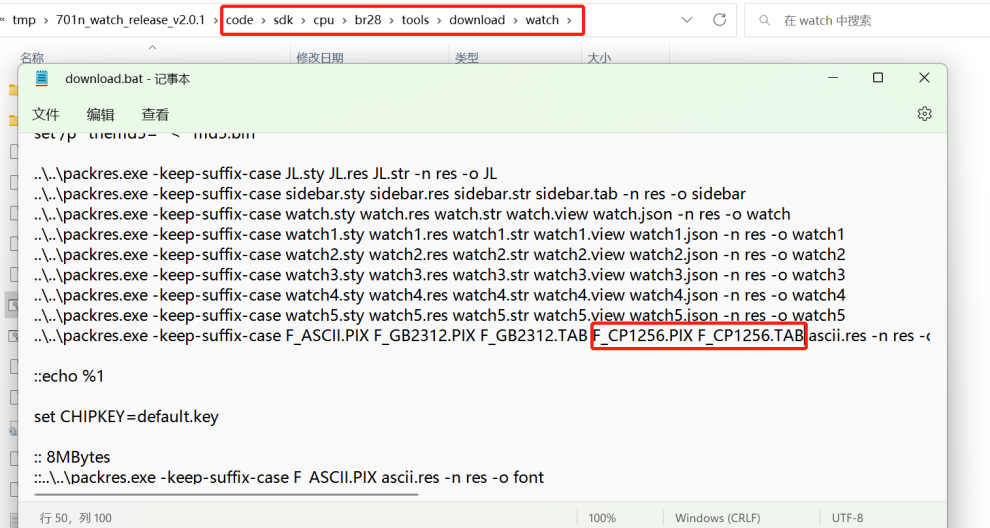Sort Explorer files by 大小 column
Viewport: 990px width, 528px height.
coord(599,57)
